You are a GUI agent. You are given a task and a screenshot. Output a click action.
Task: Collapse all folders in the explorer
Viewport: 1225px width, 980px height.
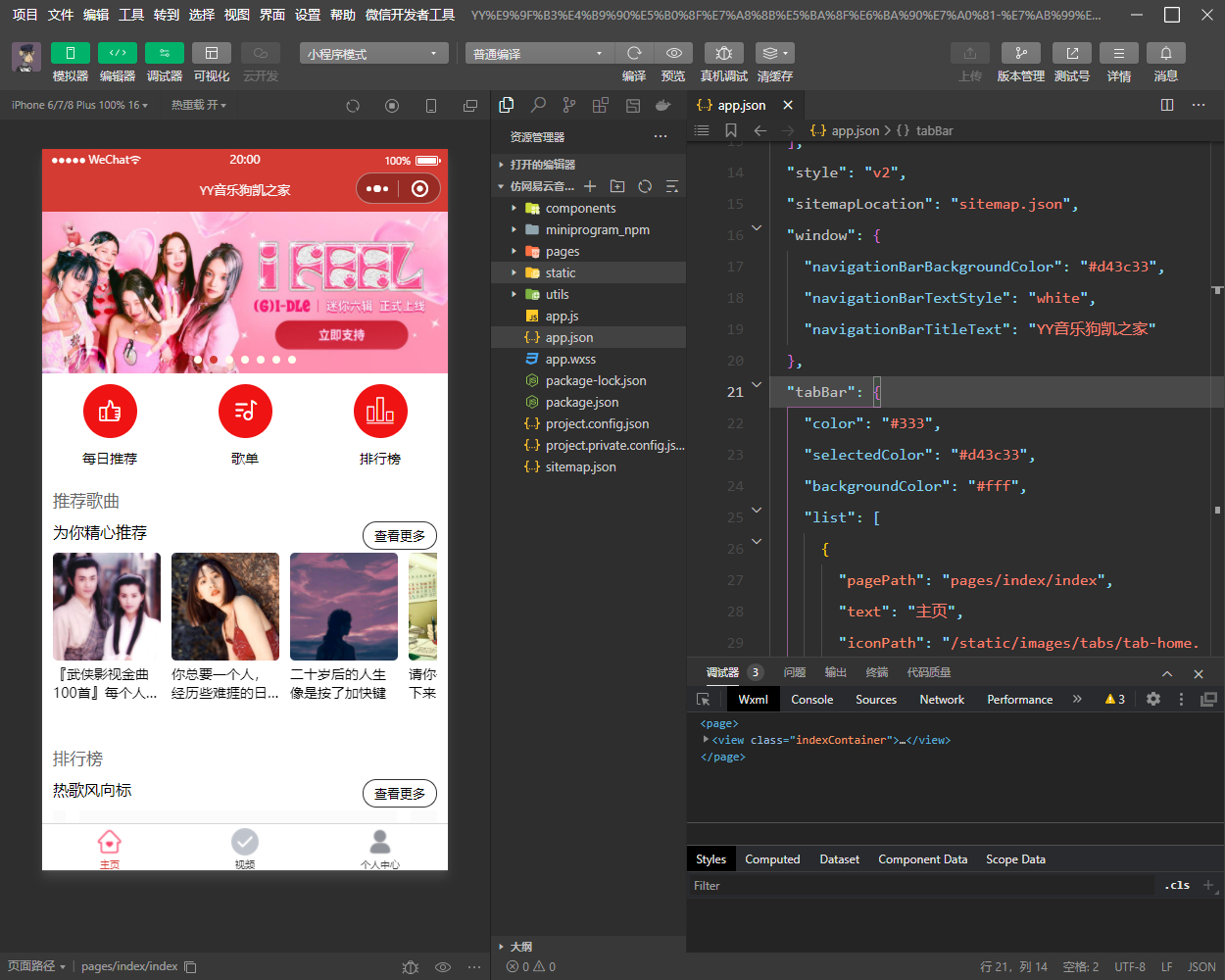[x=672, y=186]
